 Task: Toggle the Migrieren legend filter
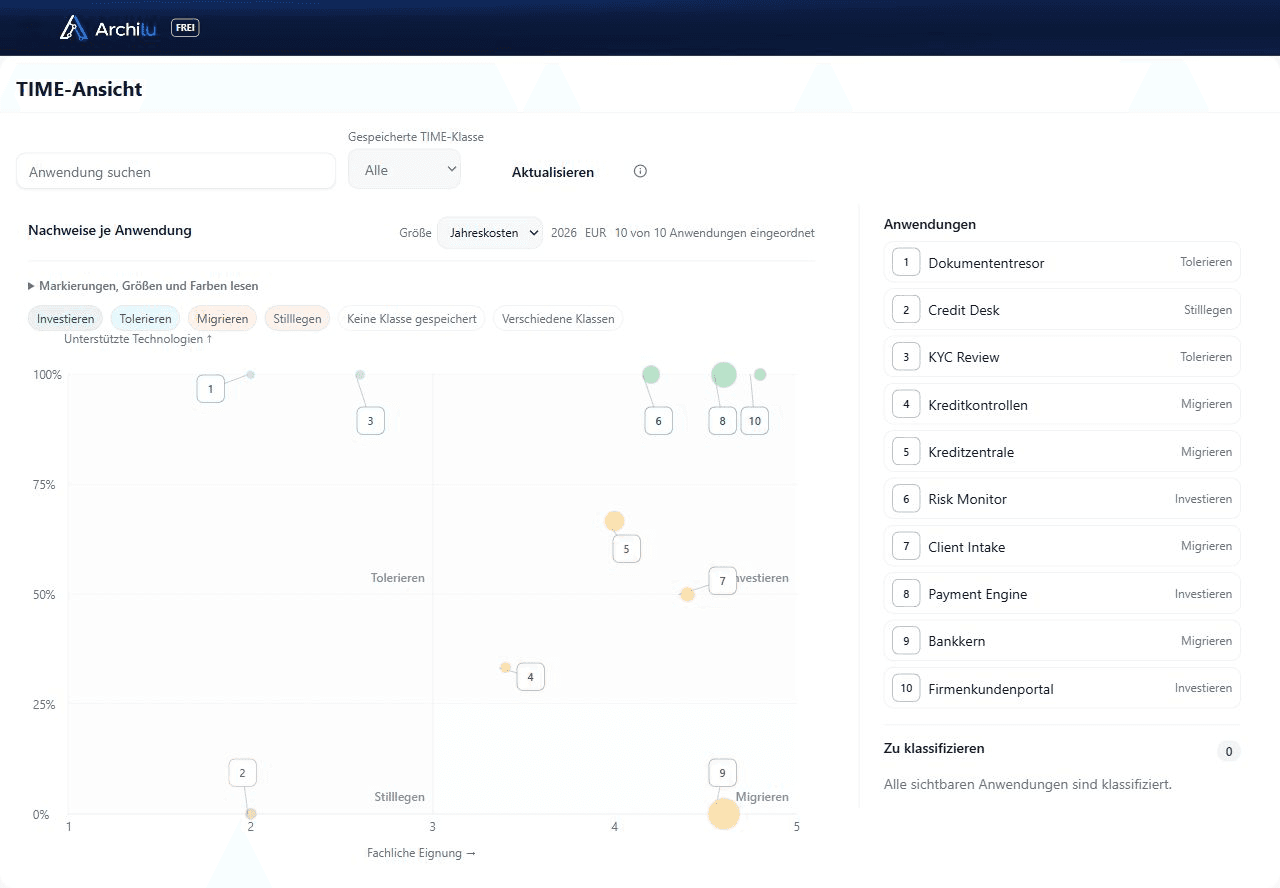pyautogui.click(x=222, y=319)
